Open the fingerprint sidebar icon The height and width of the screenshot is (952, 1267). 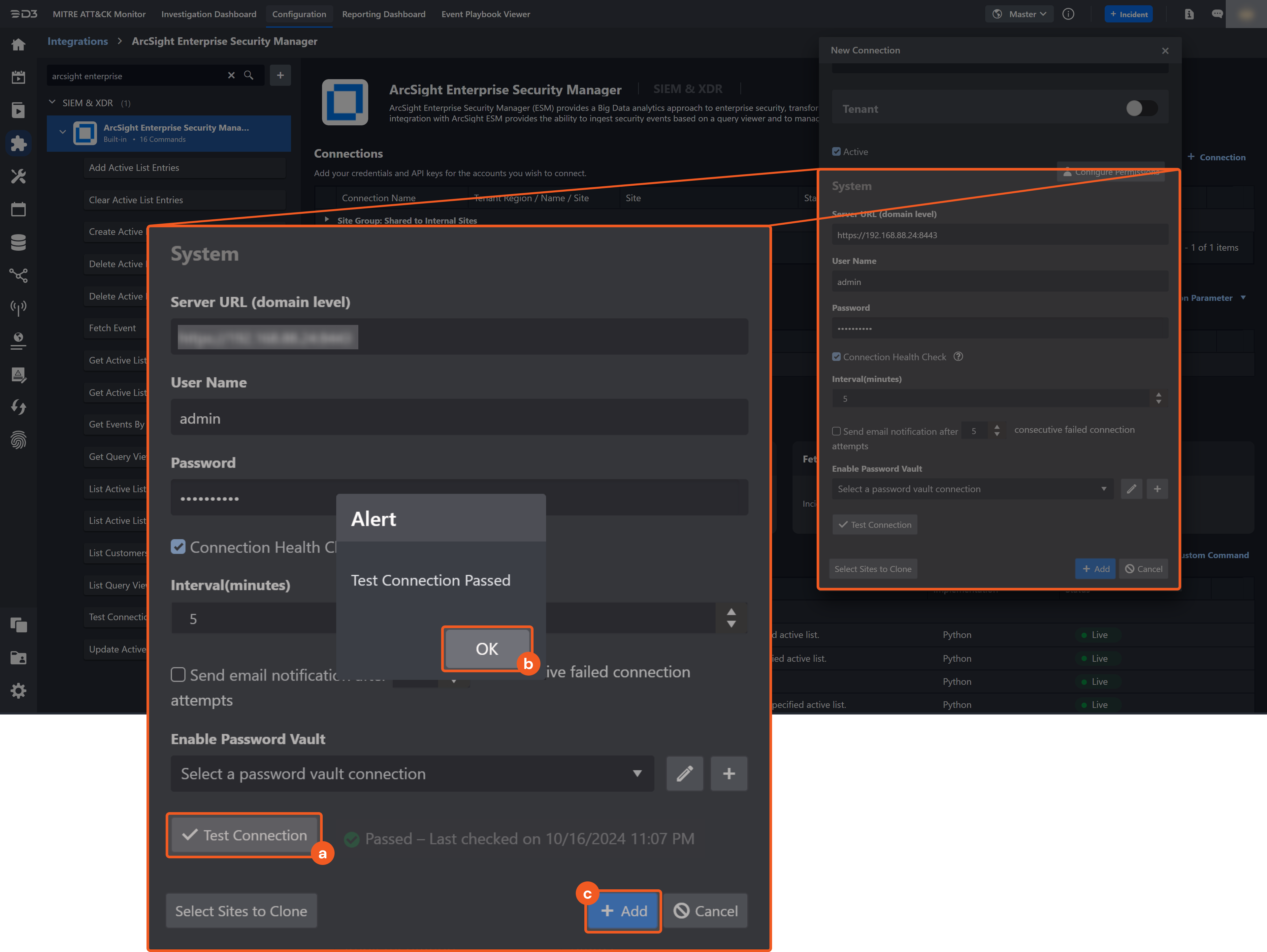coord(18,440)
